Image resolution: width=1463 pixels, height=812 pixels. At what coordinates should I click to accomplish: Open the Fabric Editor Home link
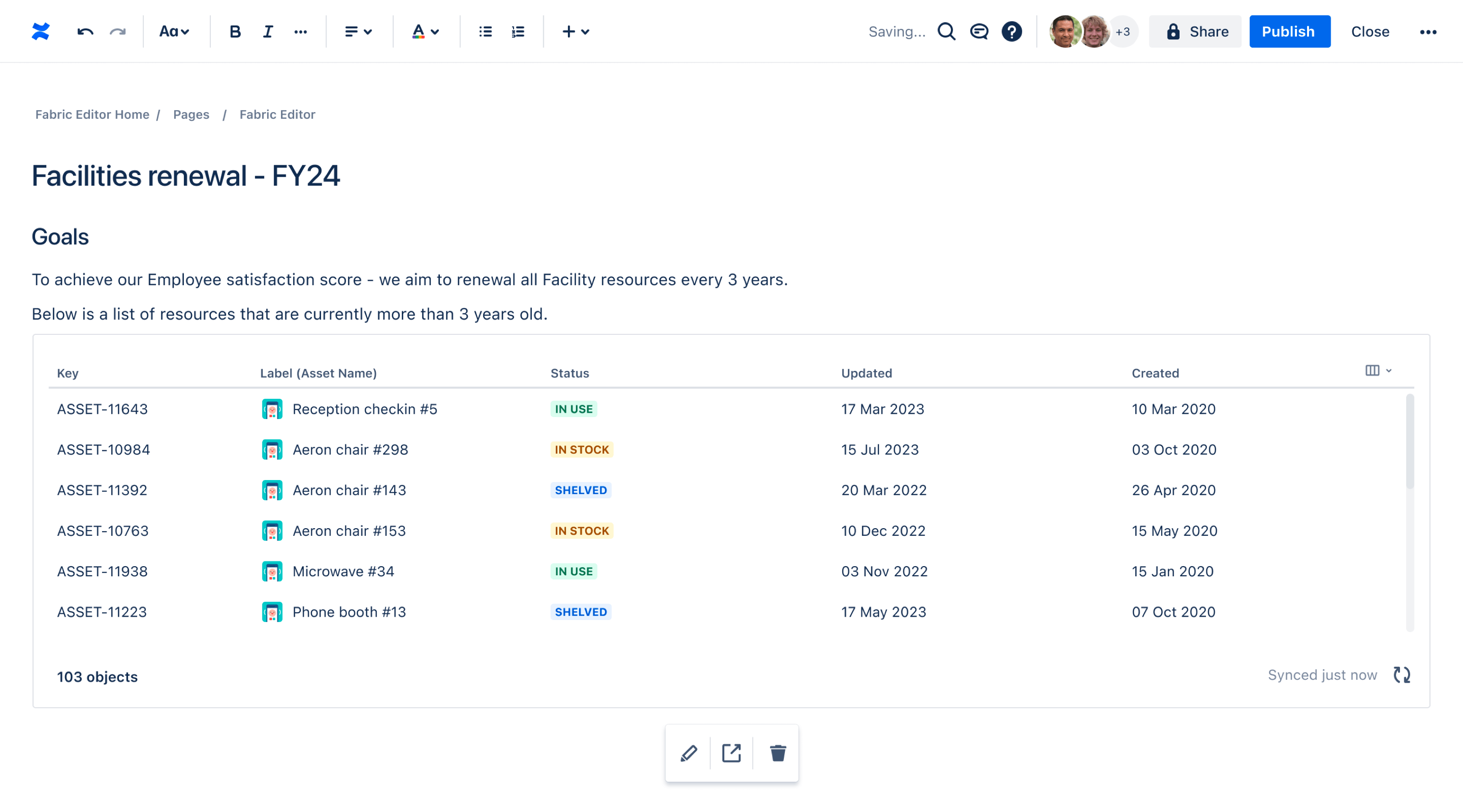coord(92,113)
